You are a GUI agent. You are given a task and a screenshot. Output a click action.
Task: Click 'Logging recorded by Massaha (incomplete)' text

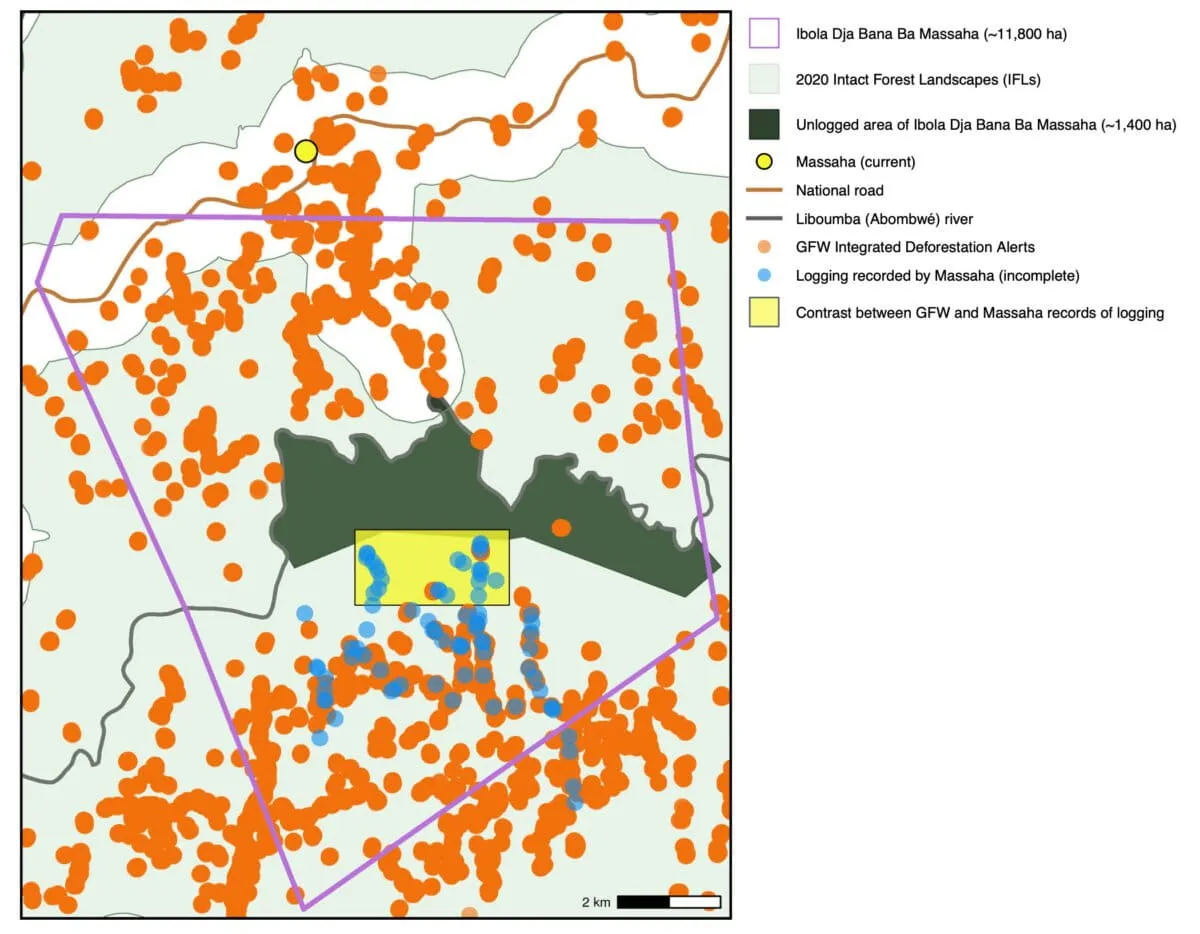(x=938, y=276)
